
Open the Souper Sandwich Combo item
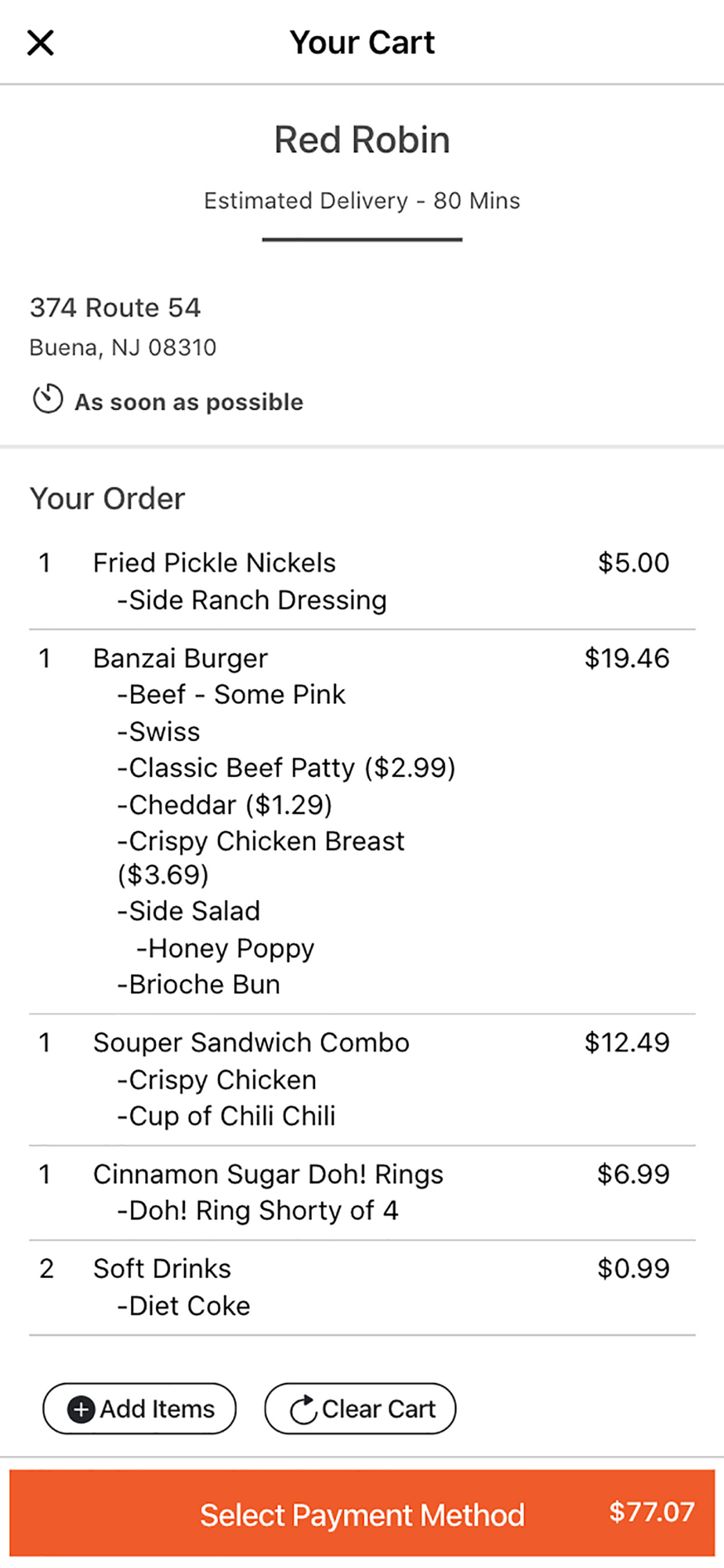point(251,1043)
